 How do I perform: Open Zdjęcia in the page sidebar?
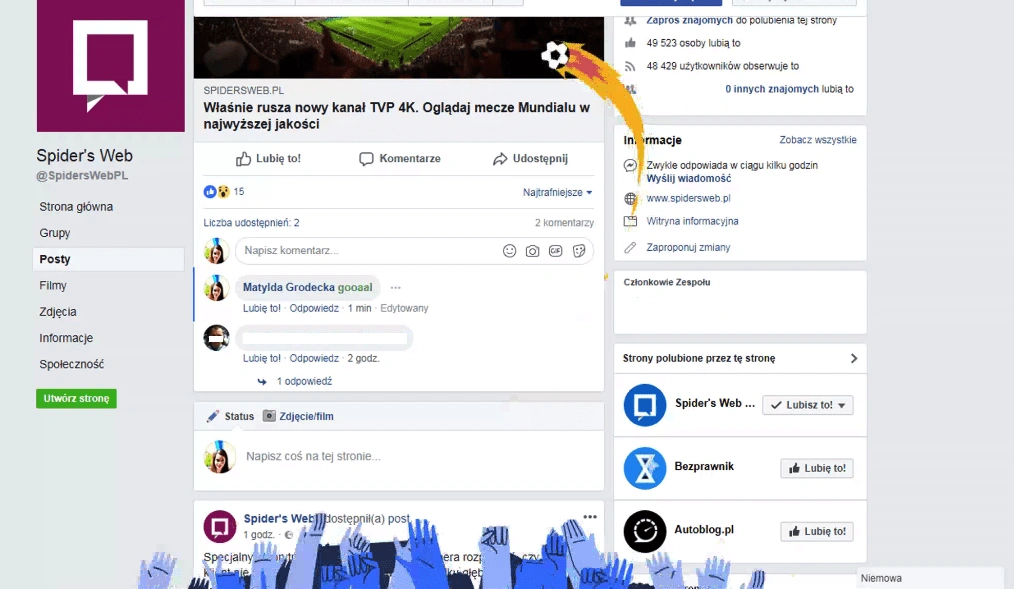click(x=58, y=312)
